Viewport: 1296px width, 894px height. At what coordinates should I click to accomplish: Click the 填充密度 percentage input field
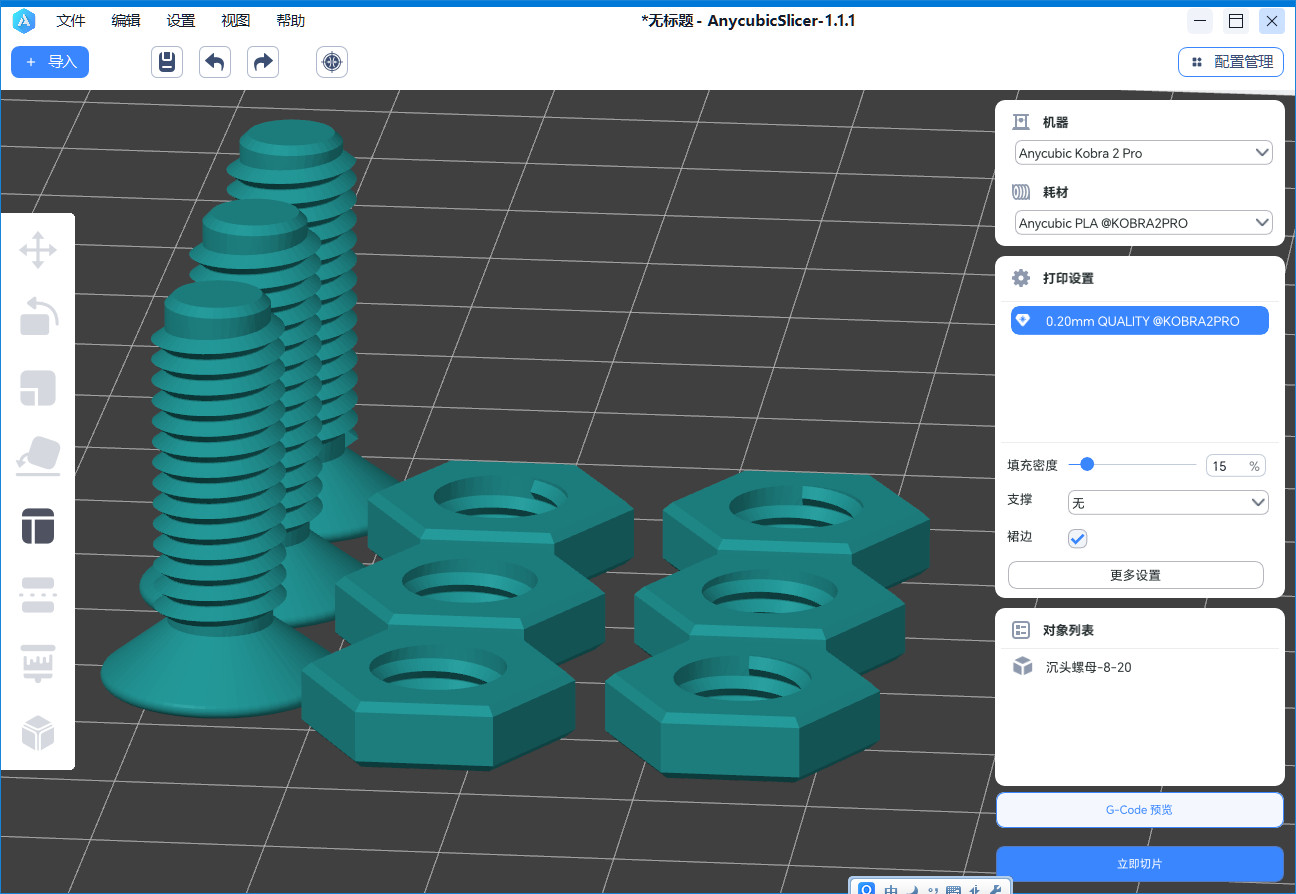pyautogui.click(x=1236, y=466)
